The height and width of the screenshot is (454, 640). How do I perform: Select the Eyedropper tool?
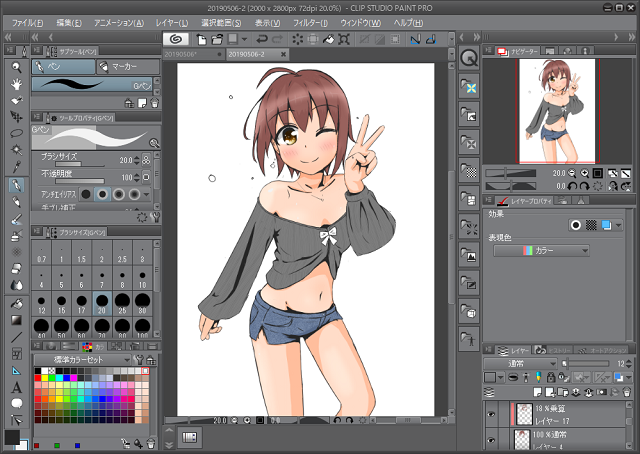pyautogui.click(x=16, y=167)
